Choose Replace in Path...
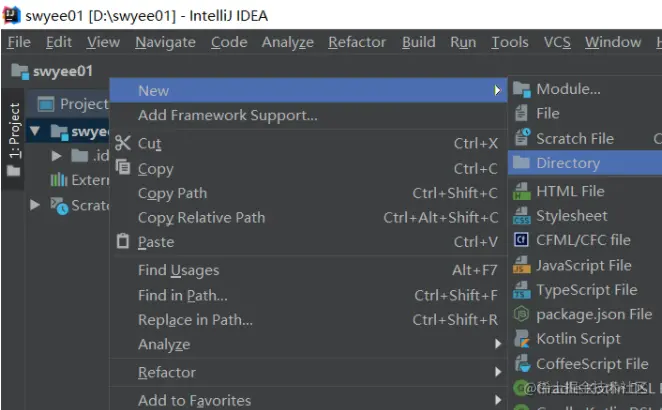The height and width of the screenshot is (410, 662). [308, 320]
